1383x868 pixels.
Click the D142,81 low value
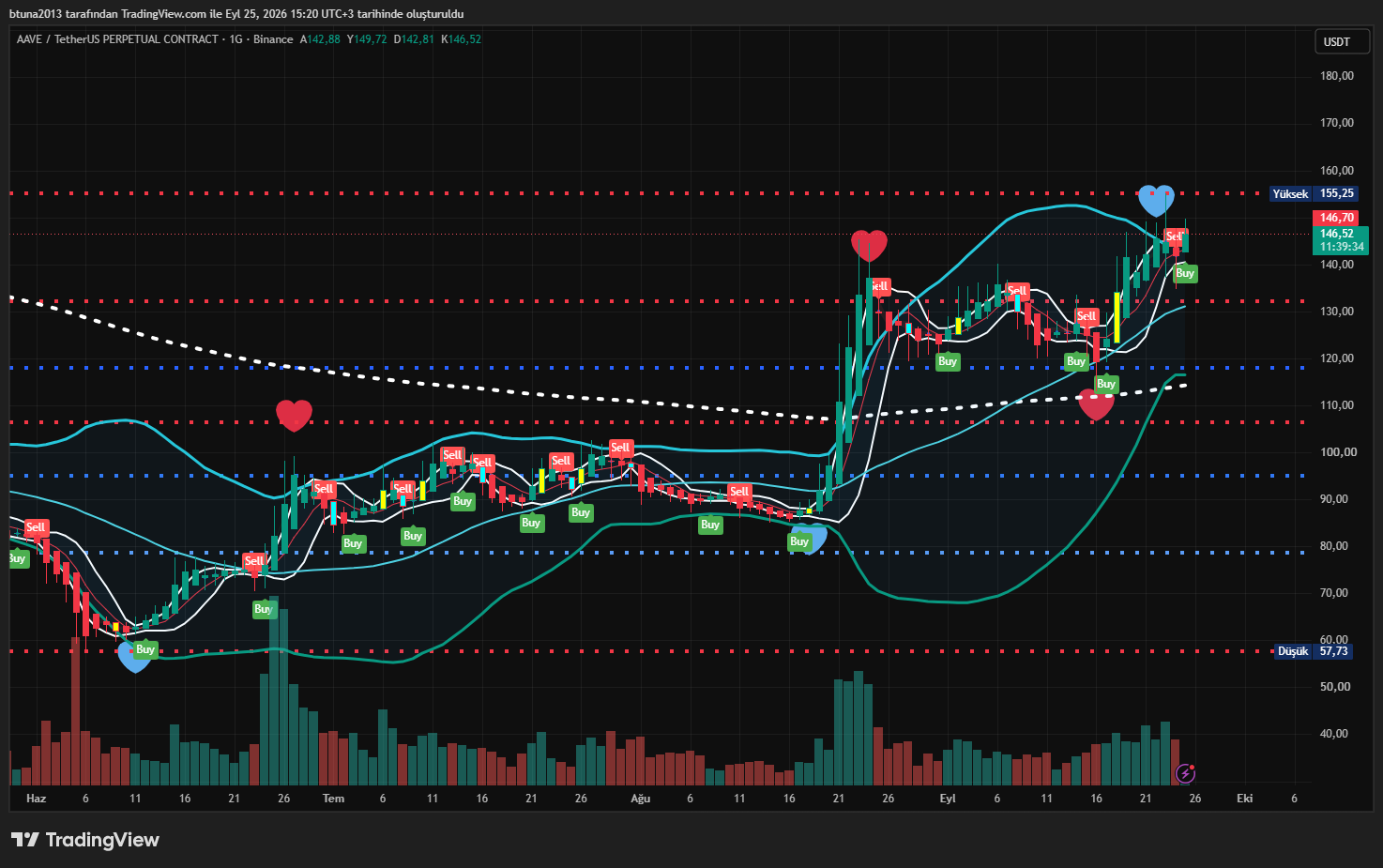[x=414, y=39]
